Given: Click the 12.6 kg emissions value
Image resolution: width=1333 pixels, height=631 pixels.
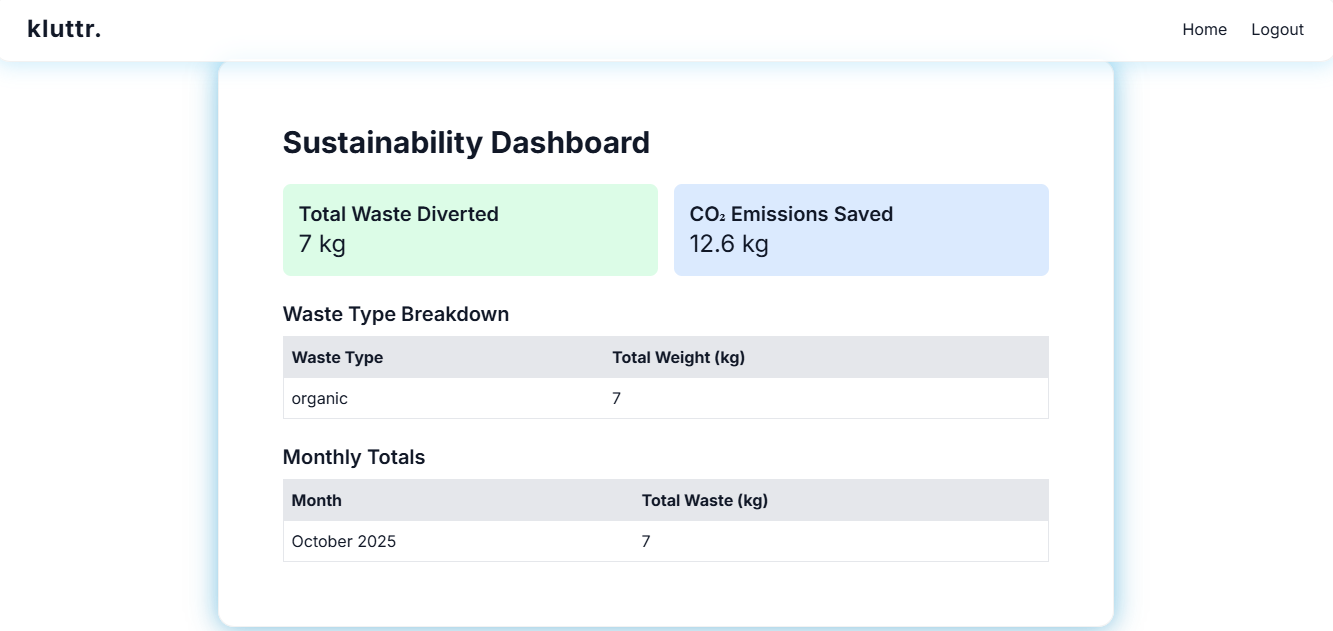Looking at the screenshot, I should [729, 244].
